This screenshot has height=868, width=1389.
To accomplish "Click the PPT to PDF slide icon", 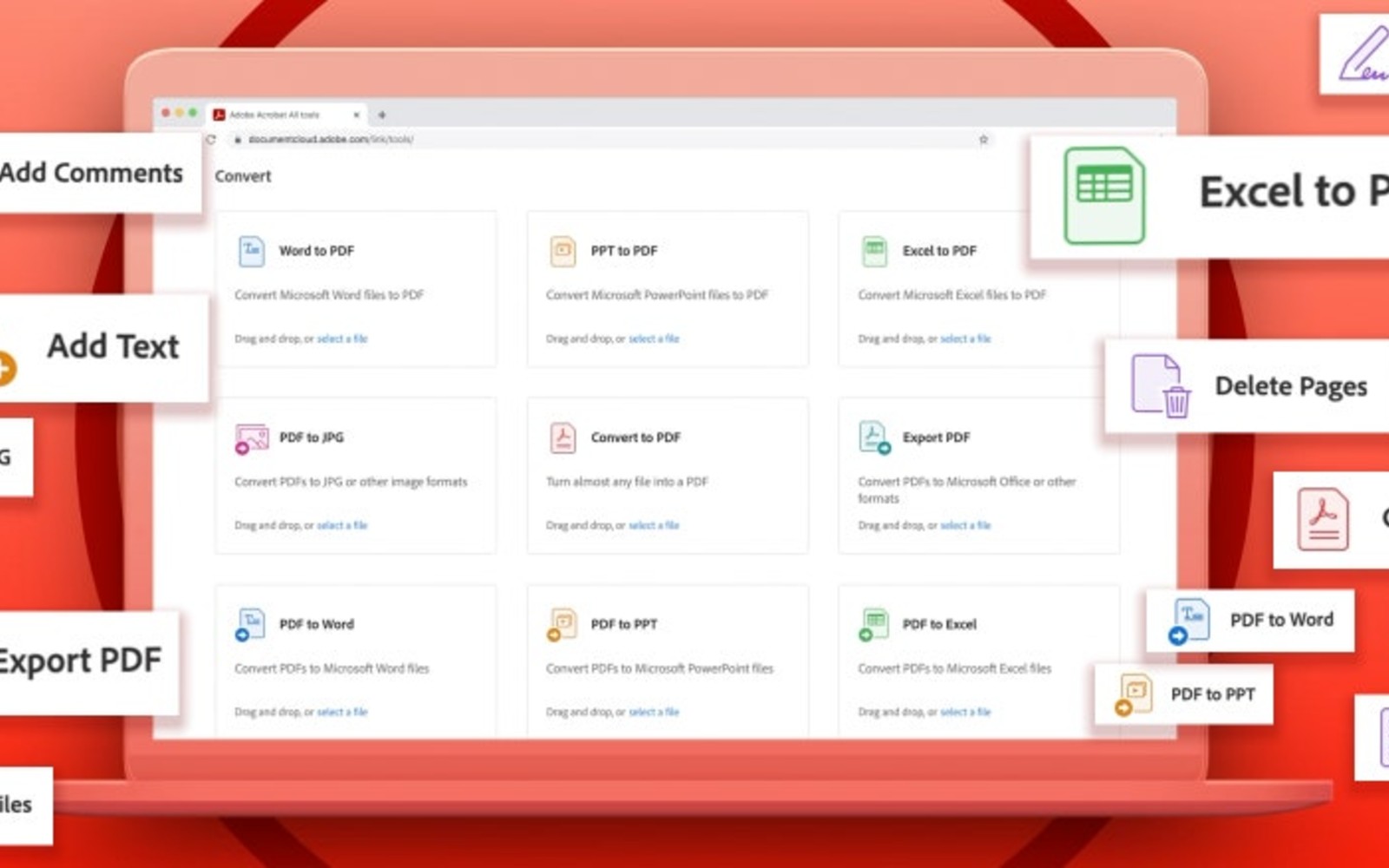I will pos(563,251).
